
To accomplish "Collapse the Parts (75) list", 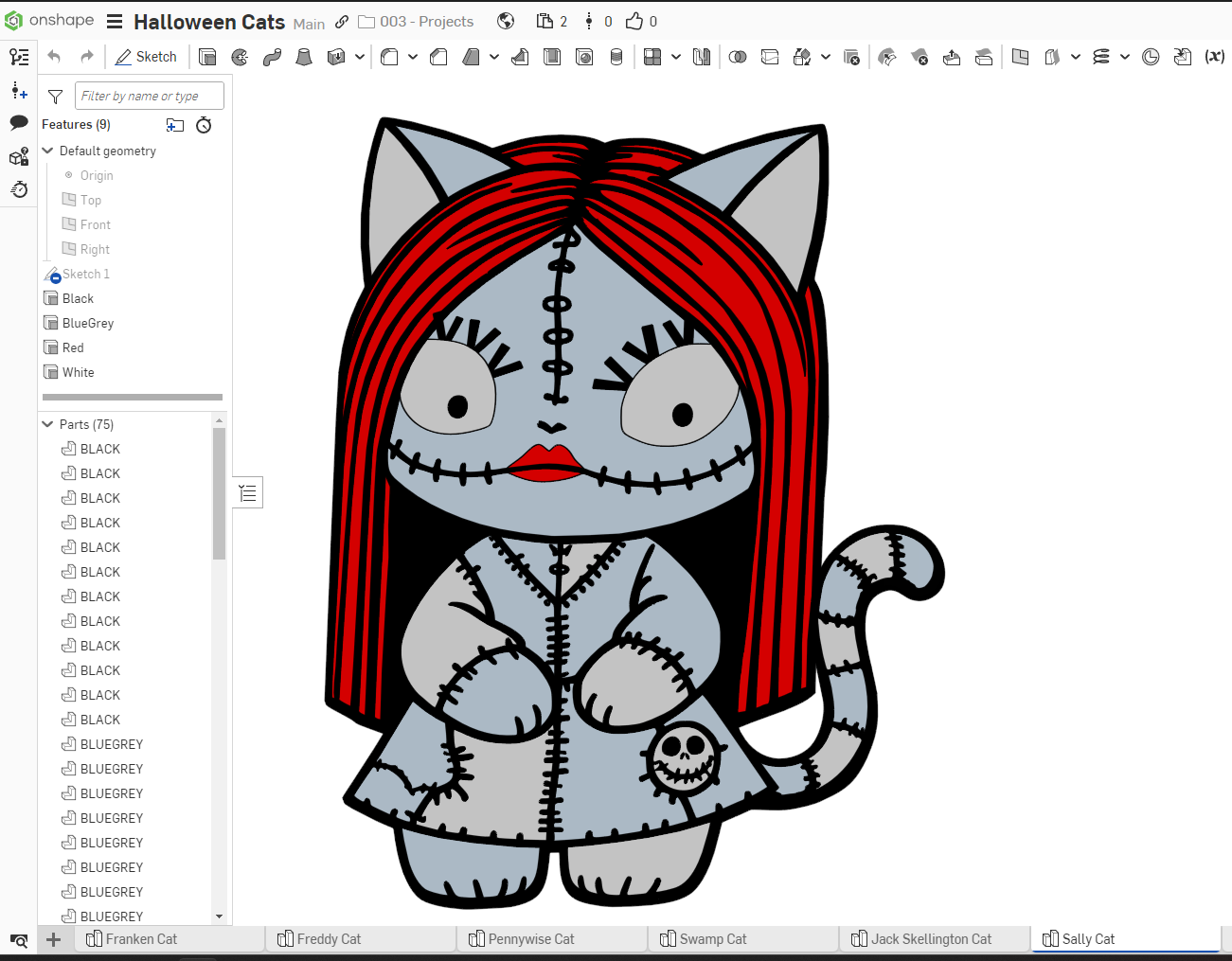I will pyautogui.click(x=48, y=424).
